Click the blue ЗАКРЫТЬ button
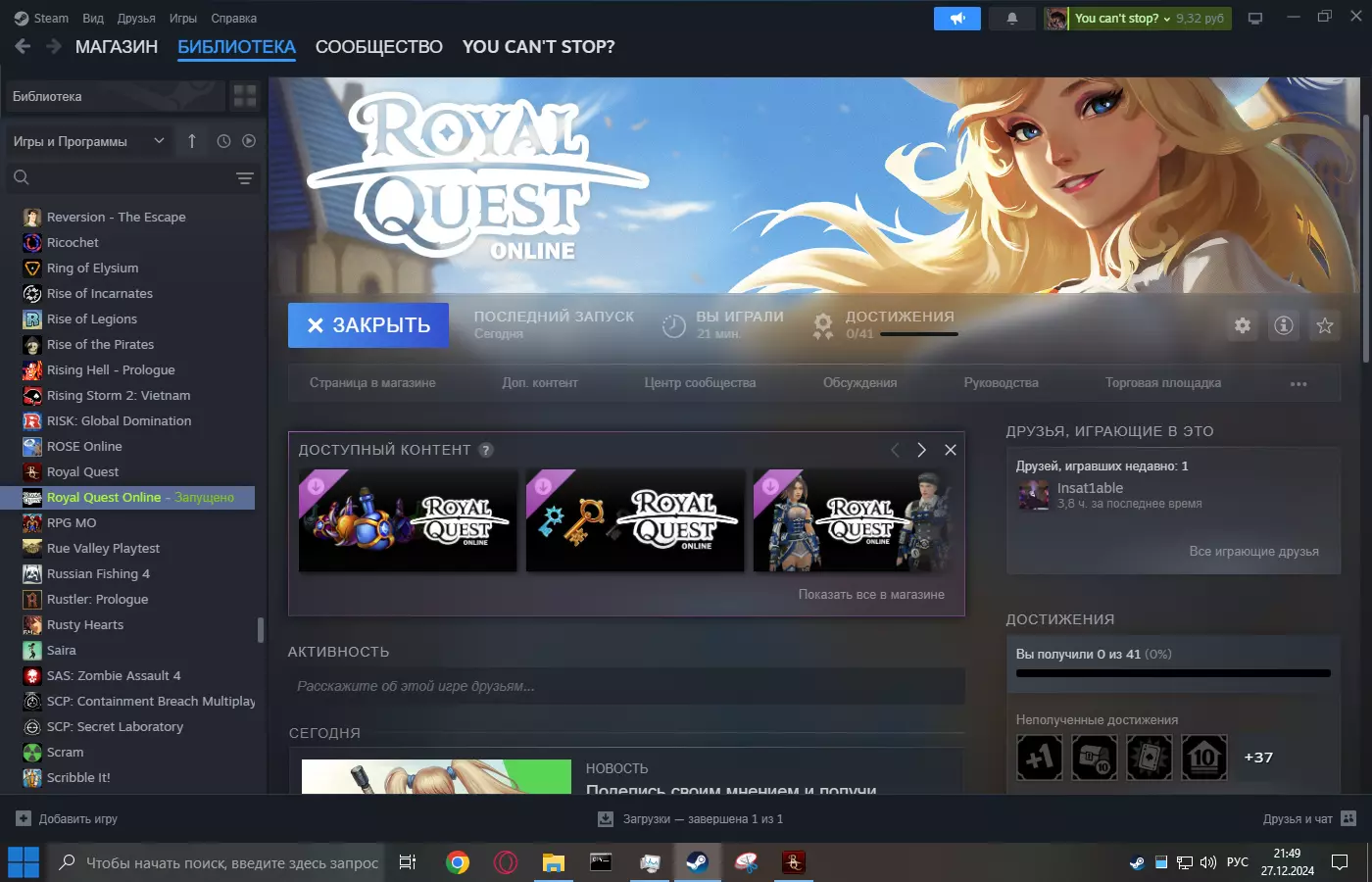 (x=368, y=325)
